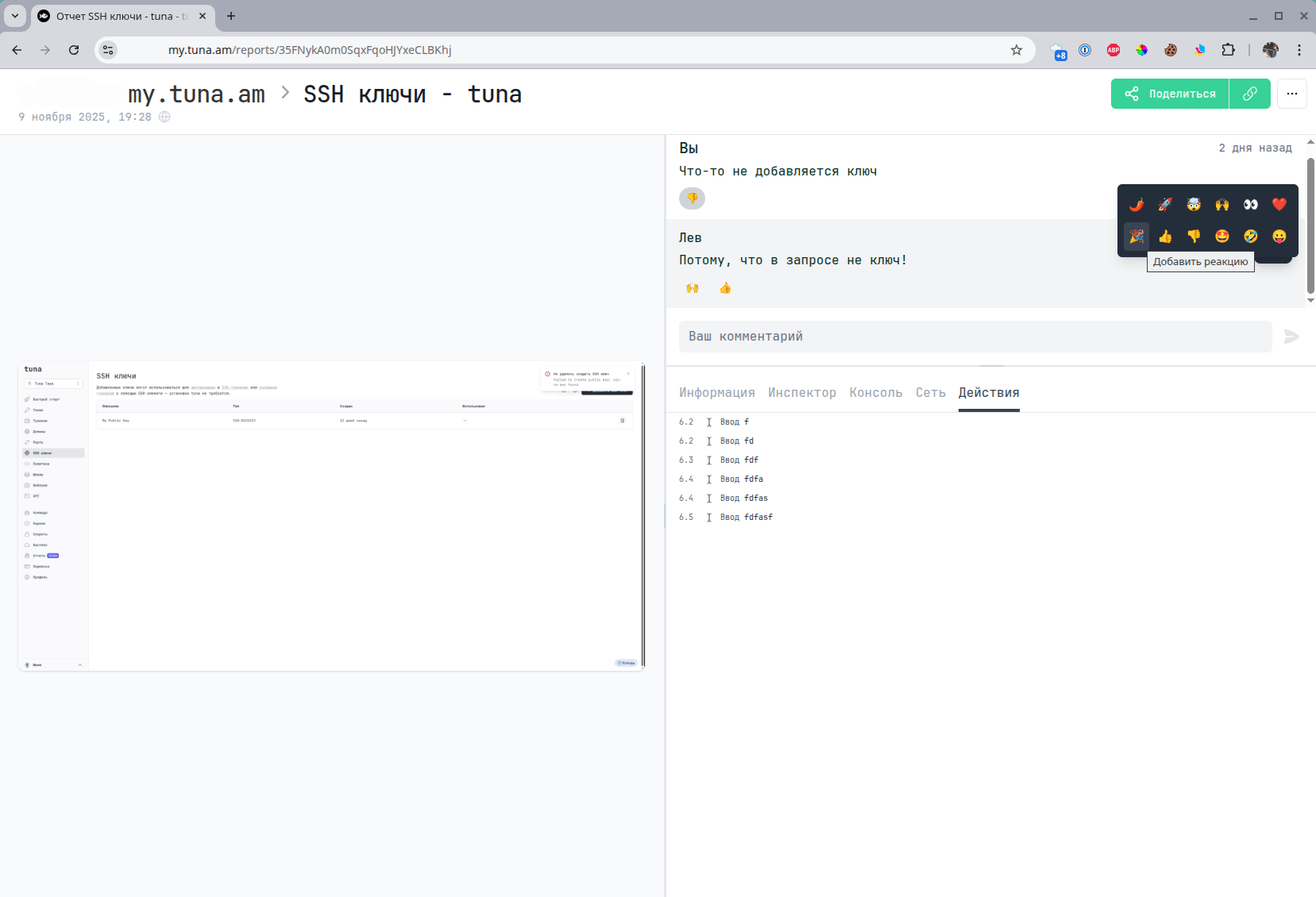Select the red heart emoji reaction
Screen dimensions: 1316x897
coord(1279,205)
